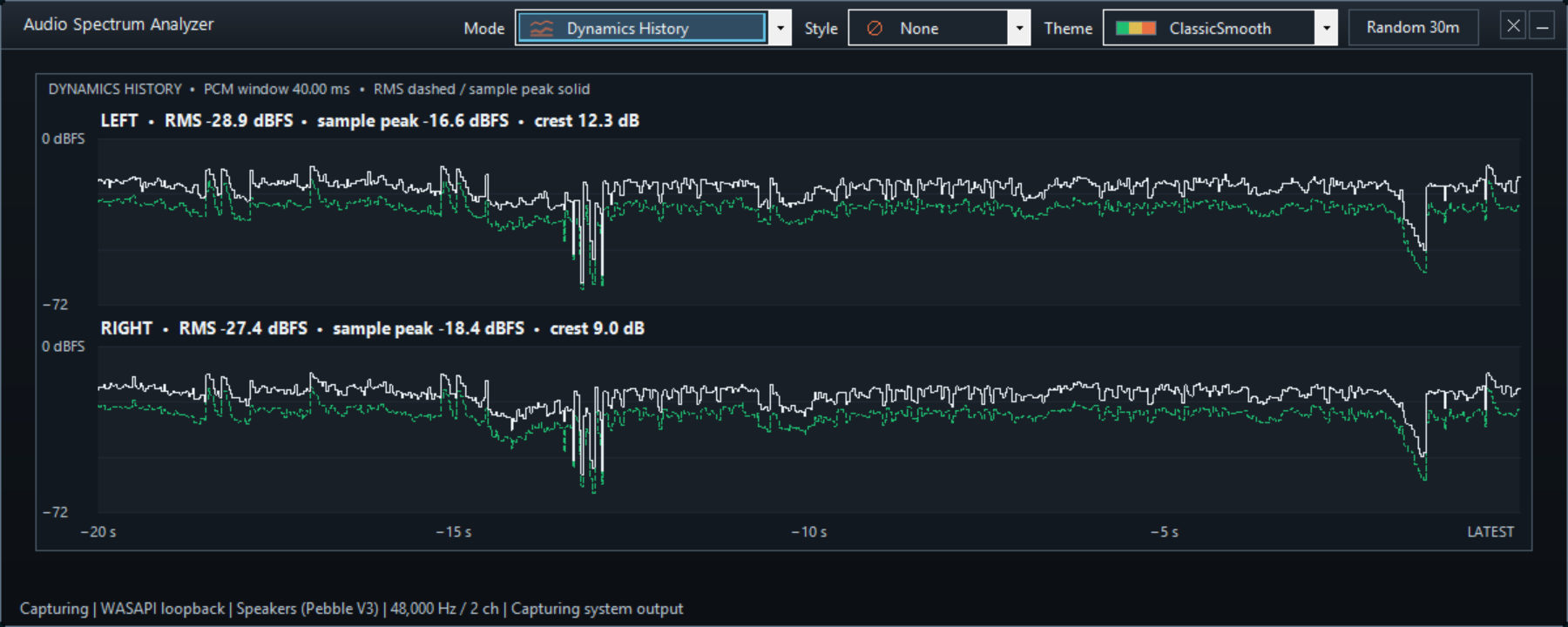Click the RMS dashed / sample peak solid legend
This screenshot has width=1568, height=627.
tap(482, 89)
